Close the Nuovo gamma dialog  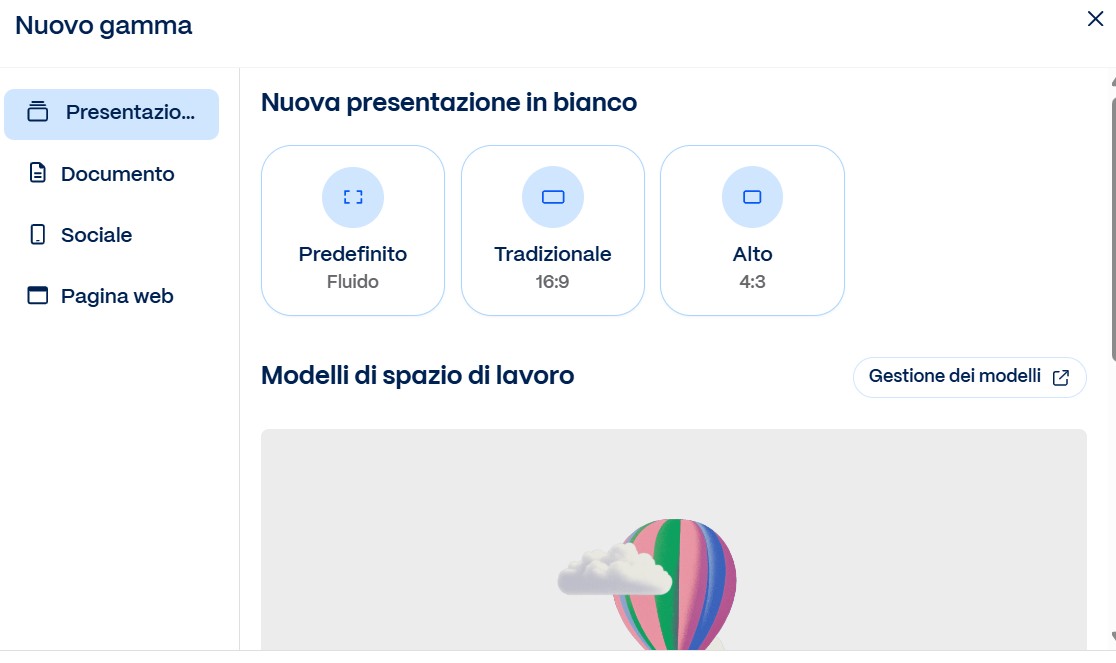click(1095, 19)
